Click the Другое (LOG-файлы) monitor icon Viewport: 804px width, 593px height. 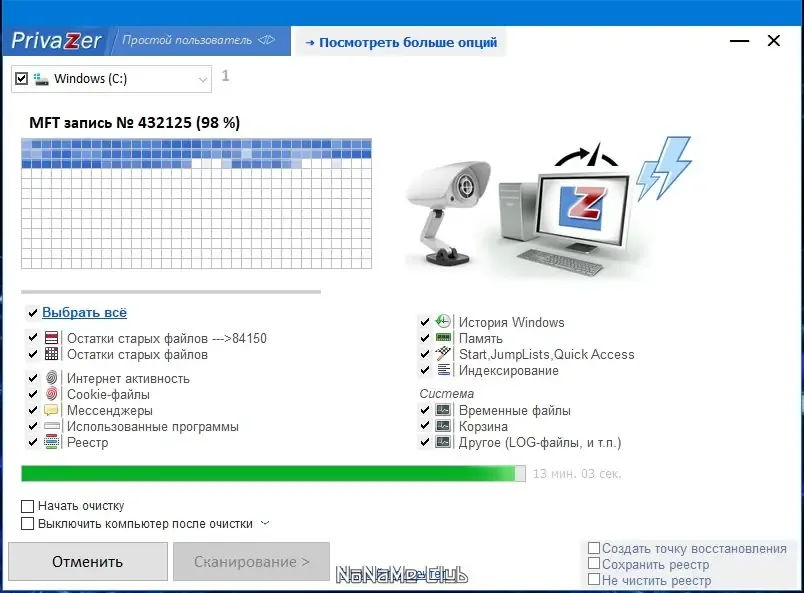coord(443,442)
